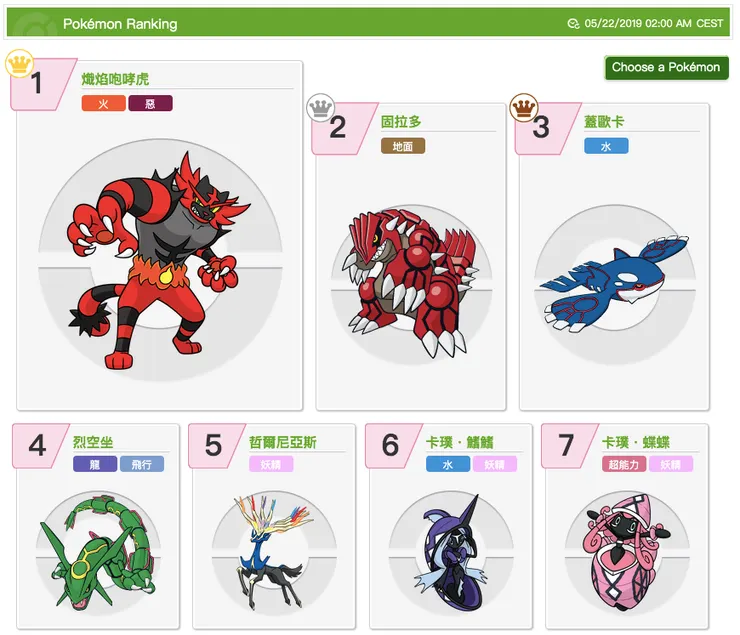Select the Kyogre artwork in rank 3
Screen dimensions: 740x635
(x=614, y=283)
